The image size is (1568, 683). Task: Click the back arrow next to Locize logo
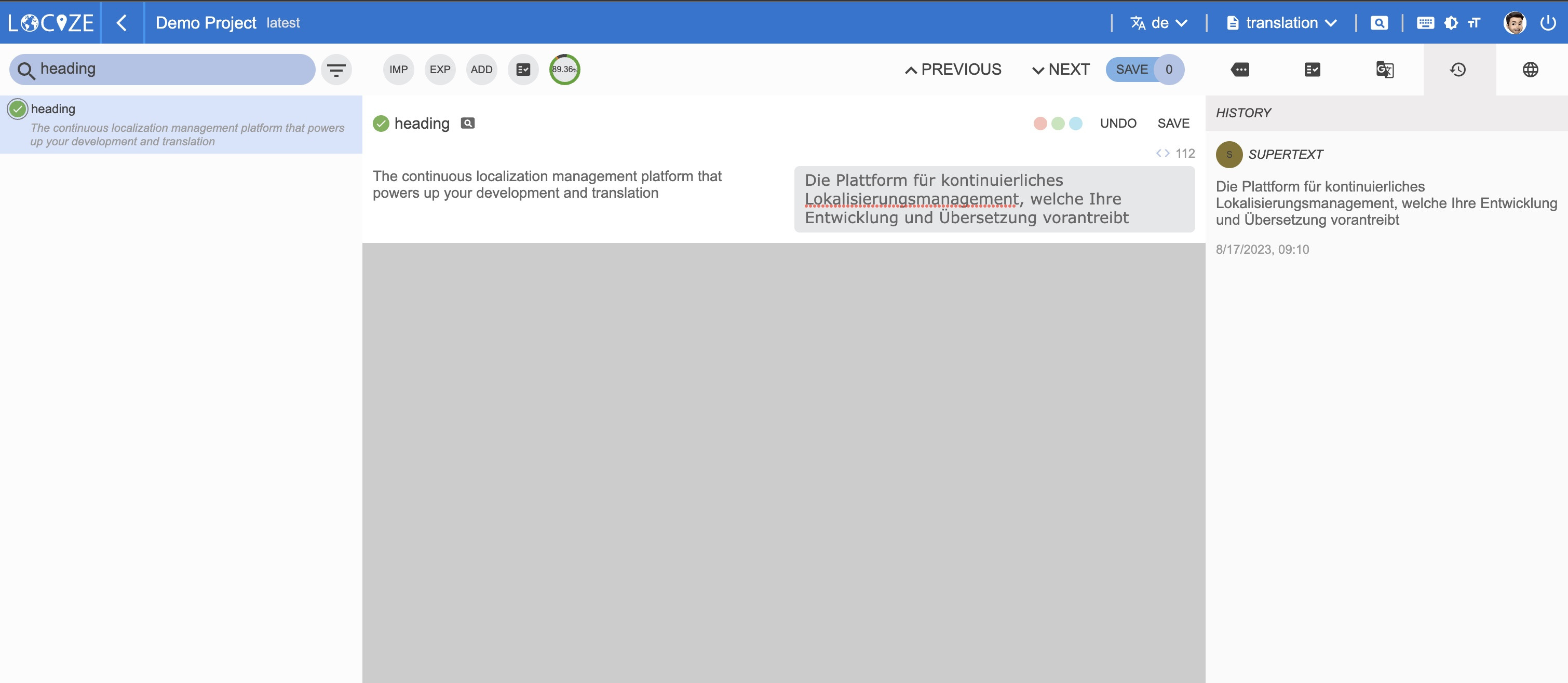tap(121, 23)
